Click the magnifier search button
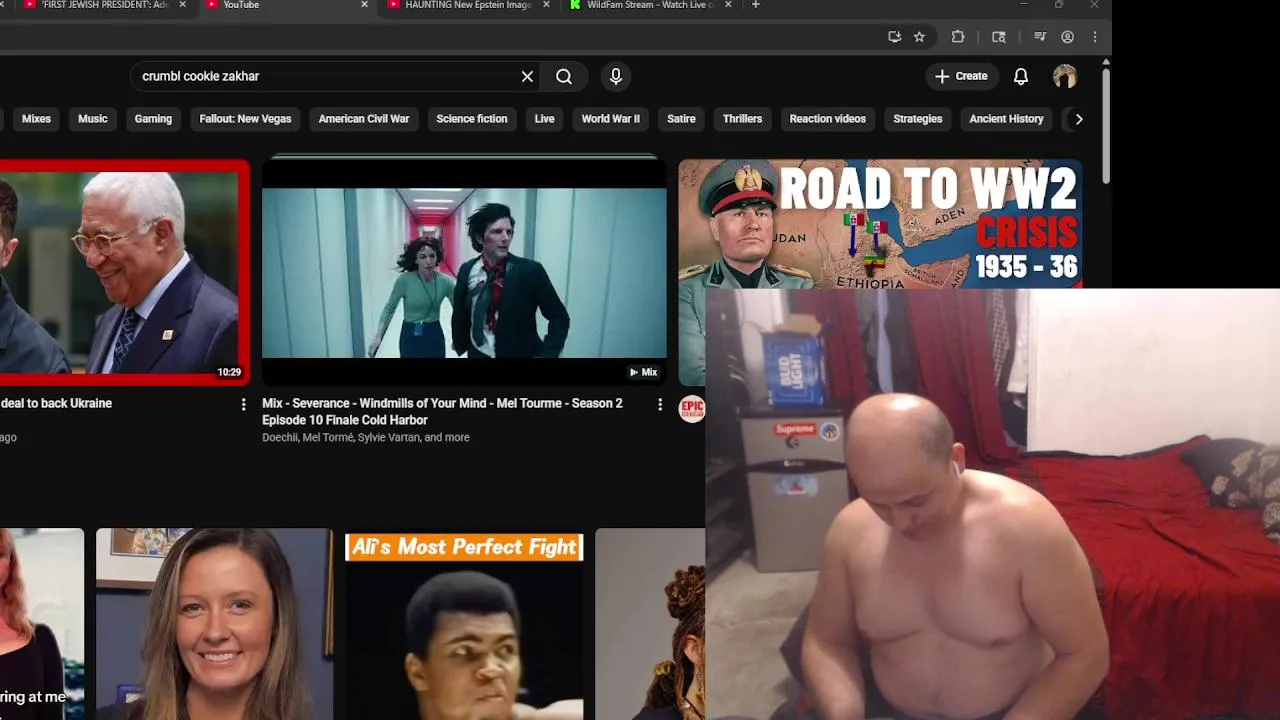 click(x=564, y=77)
